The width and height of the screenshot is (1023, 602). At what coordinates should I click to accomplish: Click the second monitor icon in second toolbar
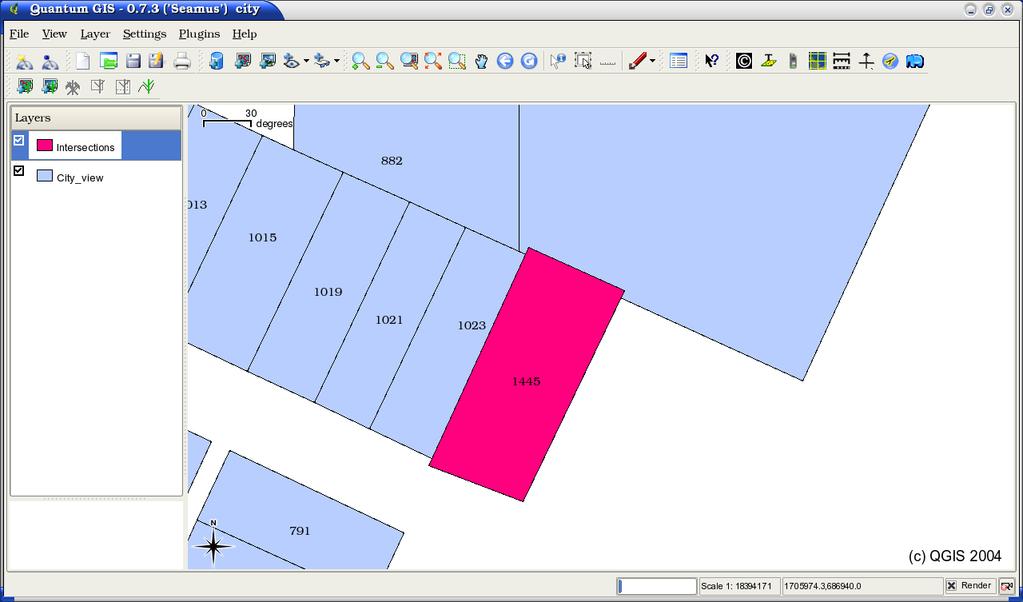(50, 86)
